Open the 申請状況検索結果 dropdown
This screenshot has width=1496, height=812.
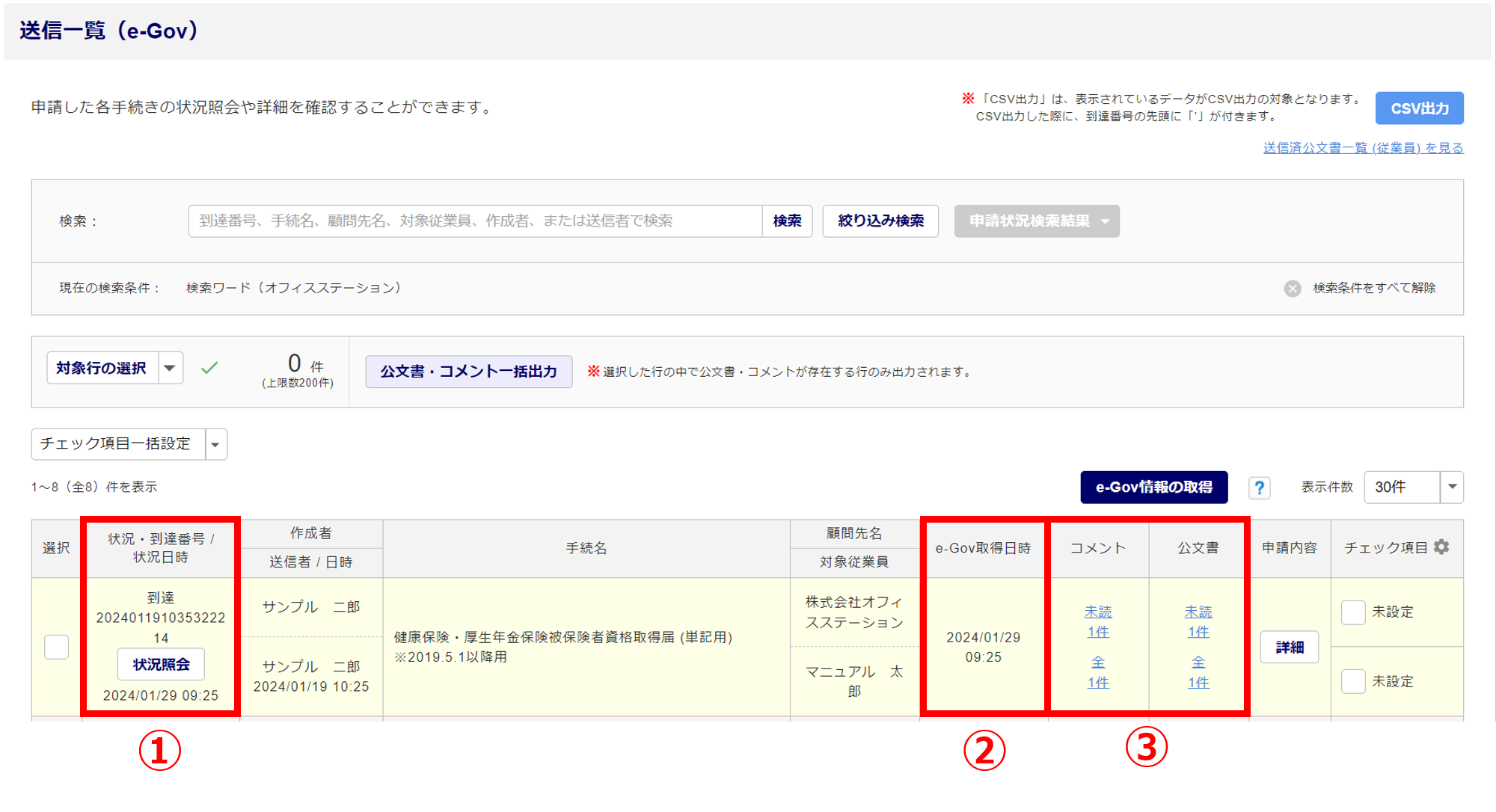pyautogui.click(x=1036, y=221)
